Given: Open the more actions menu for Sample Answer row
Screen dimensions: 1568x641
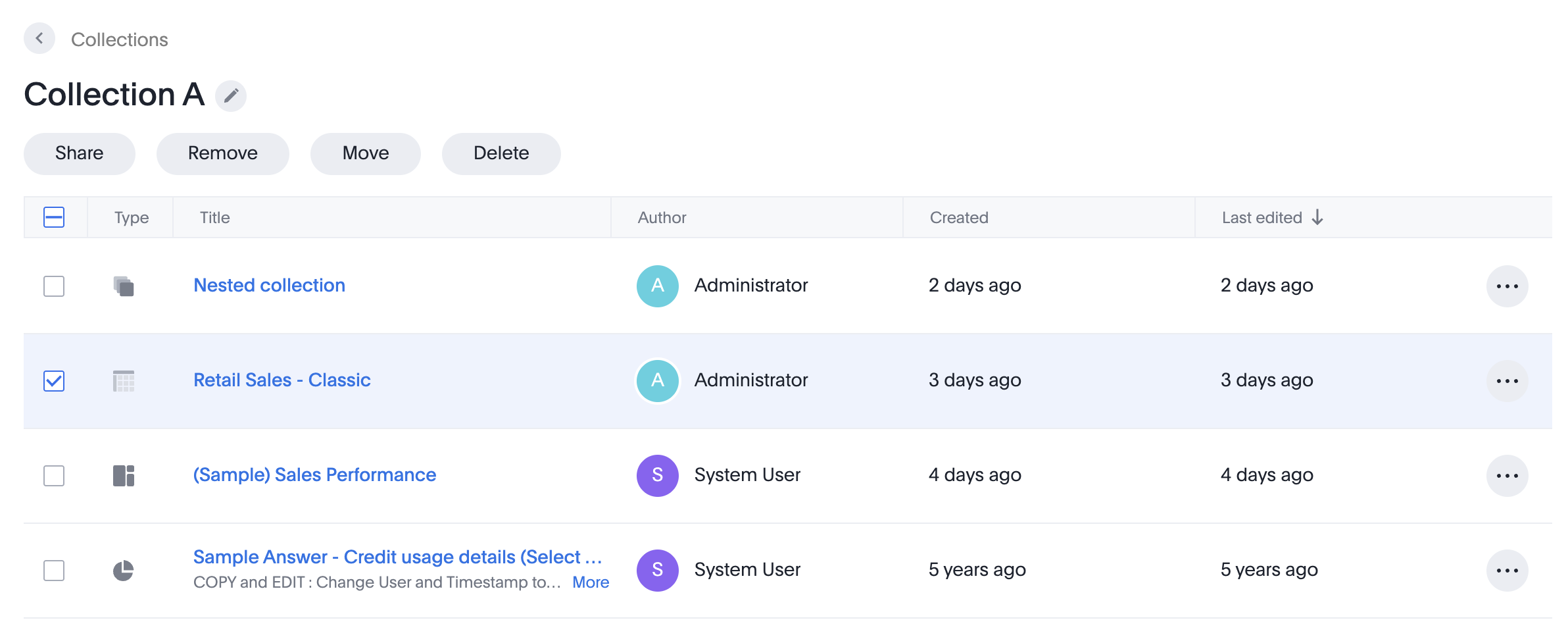Looking at the screenshot, I should point(1506,571).
